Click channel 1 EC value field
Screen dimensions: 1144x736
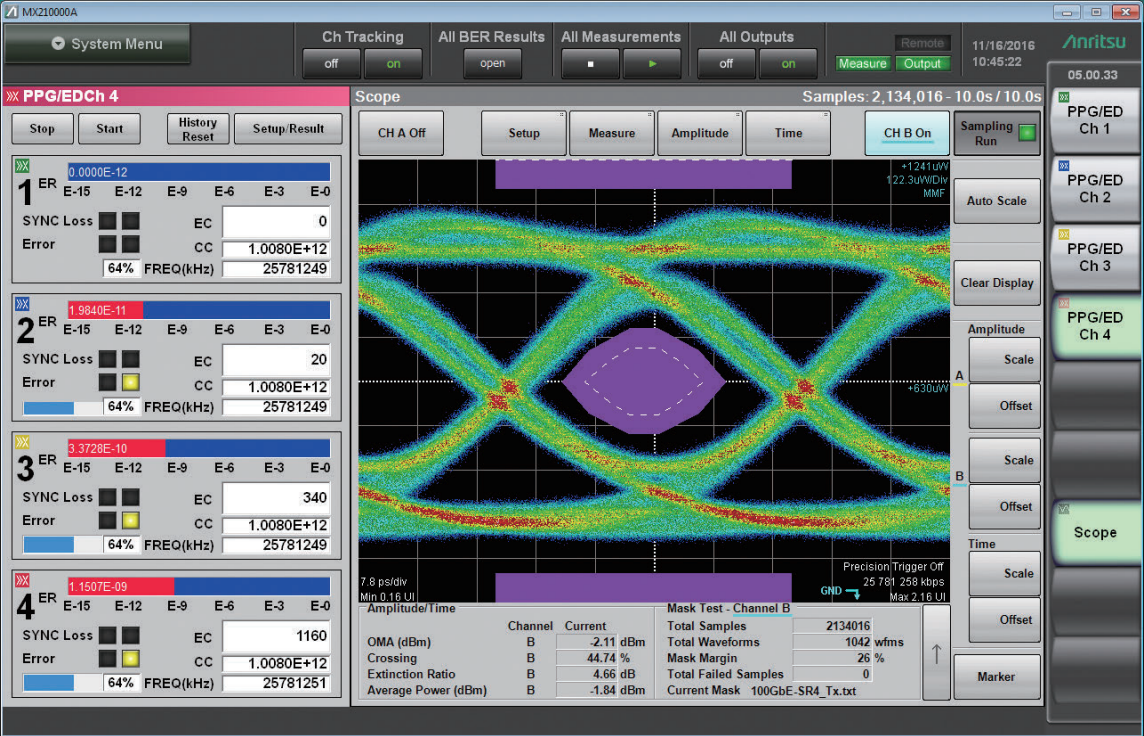click(276, 222)
